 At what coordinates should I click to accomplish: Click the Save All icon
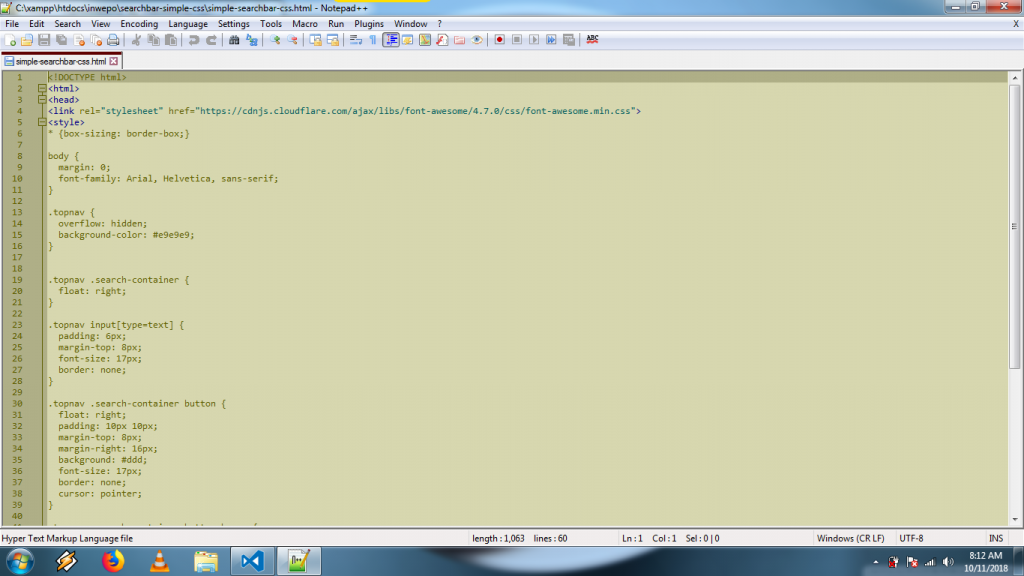click(x=61, y=40)
